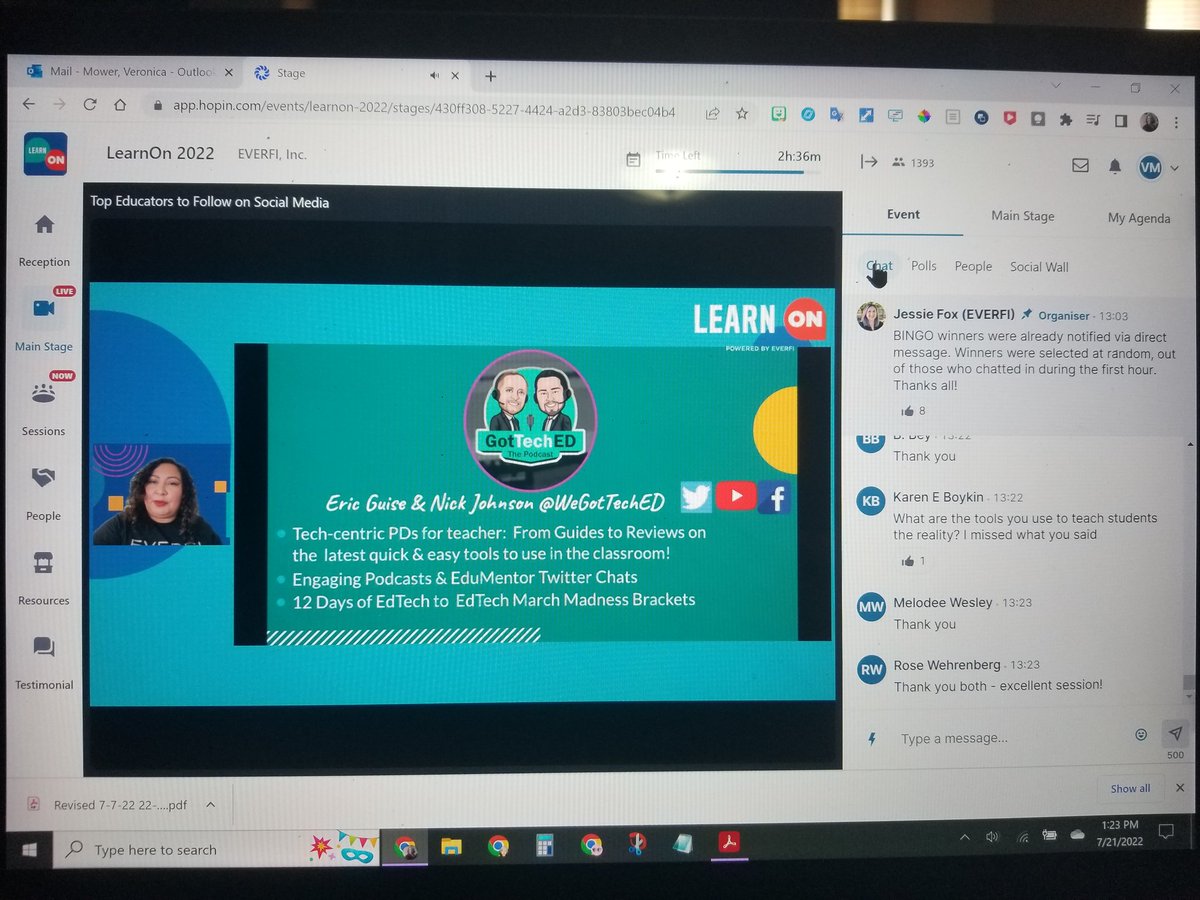Click the Twitter icon on slide
This screenshot has width=1200, height=900.
point(696,496)
